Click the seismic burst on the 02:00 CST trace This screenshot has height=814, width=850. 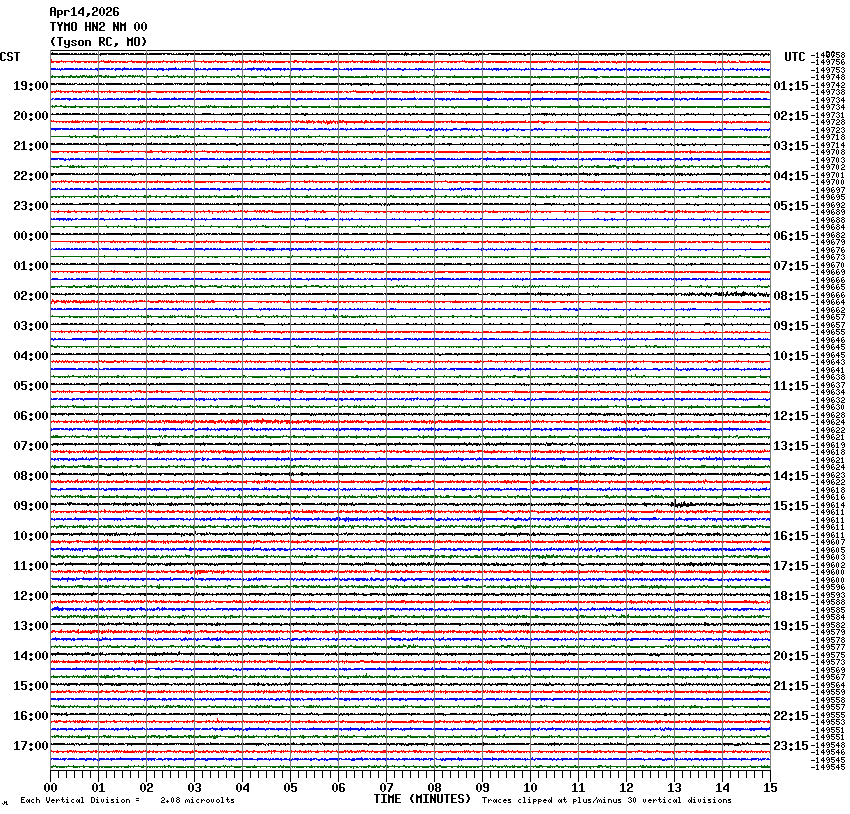[x=730, y=294]
